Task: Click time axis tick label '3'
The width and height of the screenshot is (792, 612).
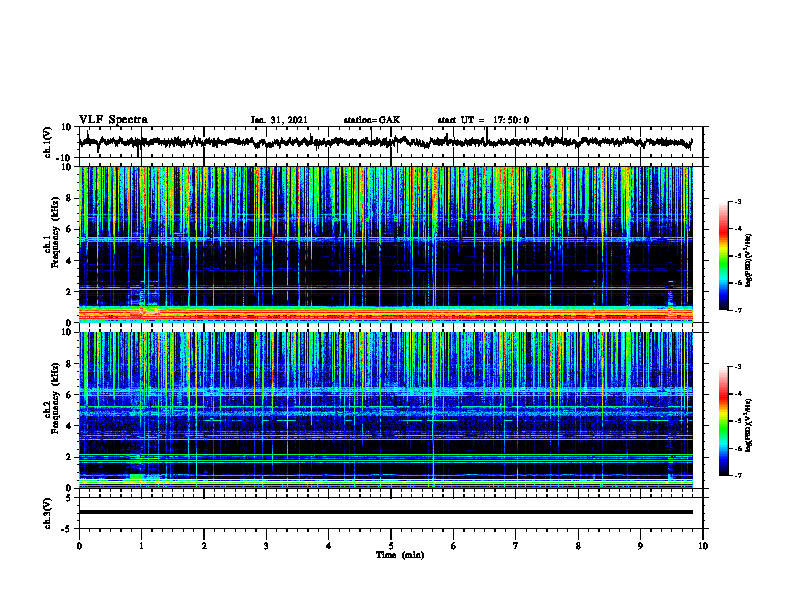Action: pos(266,546)
